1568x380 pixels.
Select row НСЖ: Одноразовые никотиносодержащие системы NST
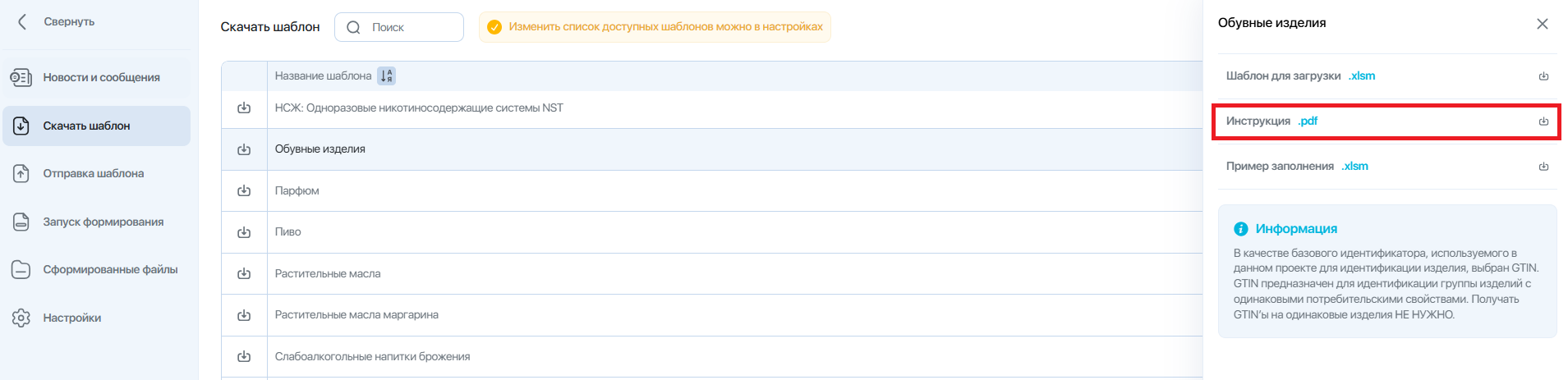[x=711, y=108]
